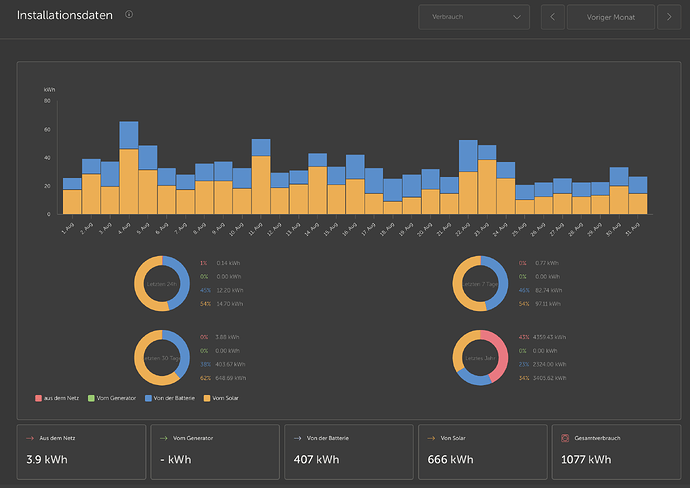Click the 31. Aug axis label

tap(632, 229)
